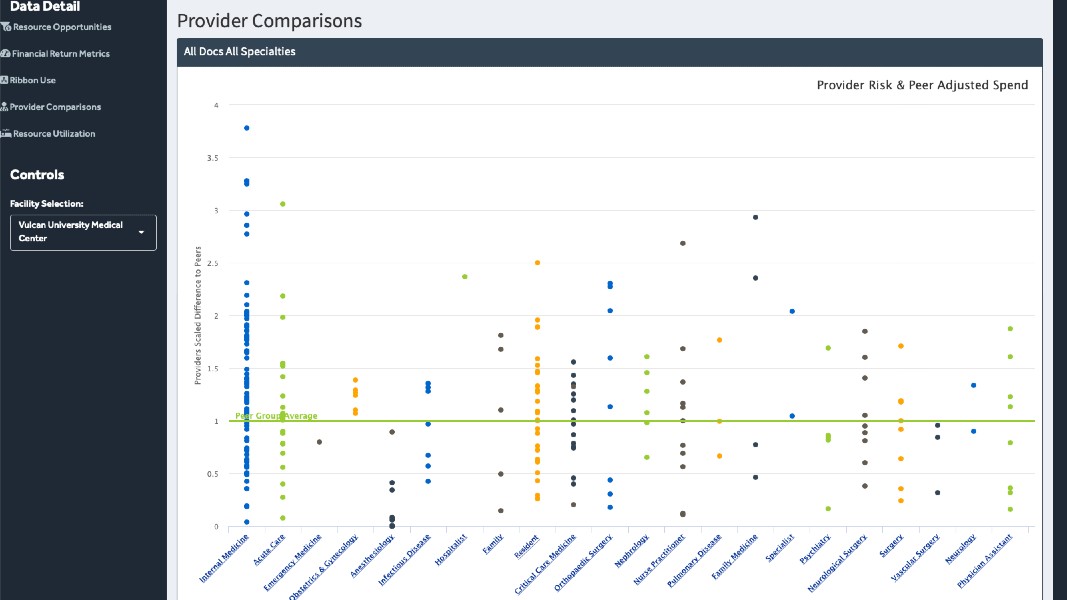Open the Facility Selection dropdown arrow

tap(142, 233)
